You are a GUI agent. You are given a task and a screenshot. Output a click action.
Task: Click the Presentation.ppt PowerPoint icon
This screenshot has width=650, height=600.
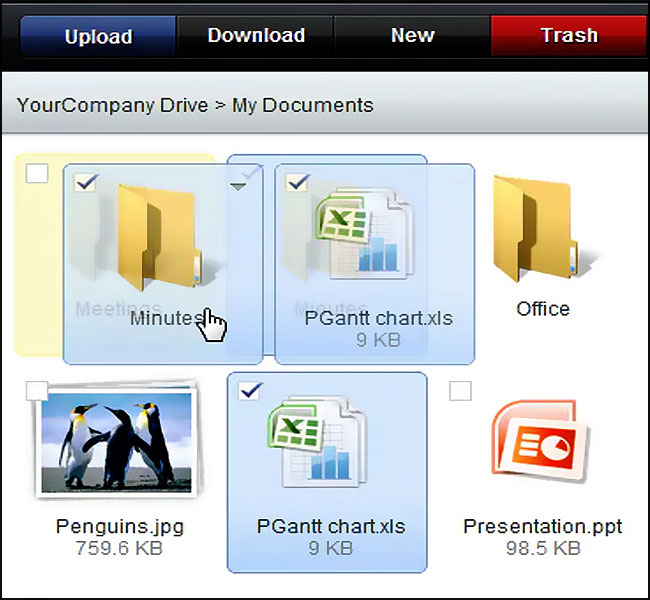(x=540, y=442)
